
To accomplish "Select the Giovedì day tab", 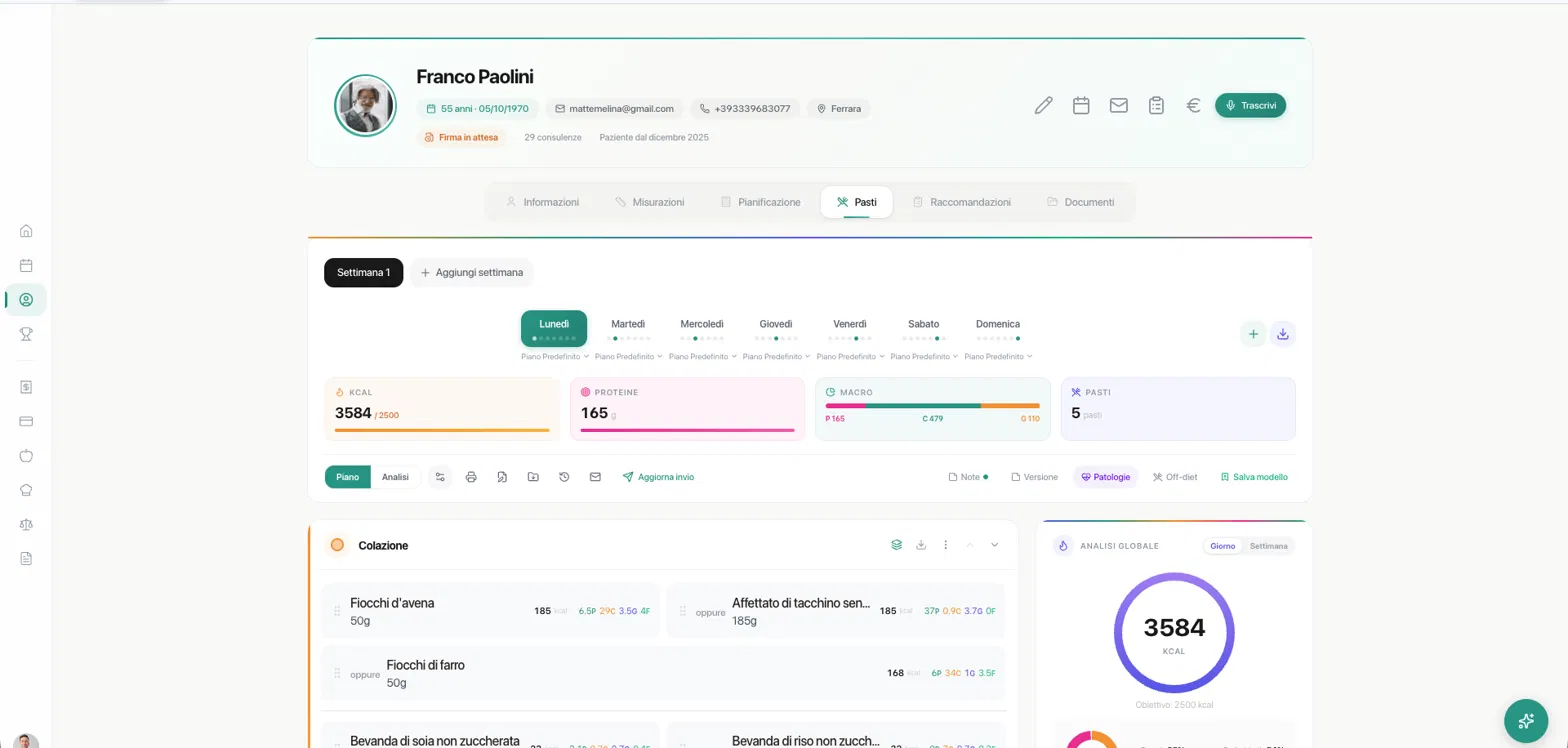I will click(x=776, y=328).
